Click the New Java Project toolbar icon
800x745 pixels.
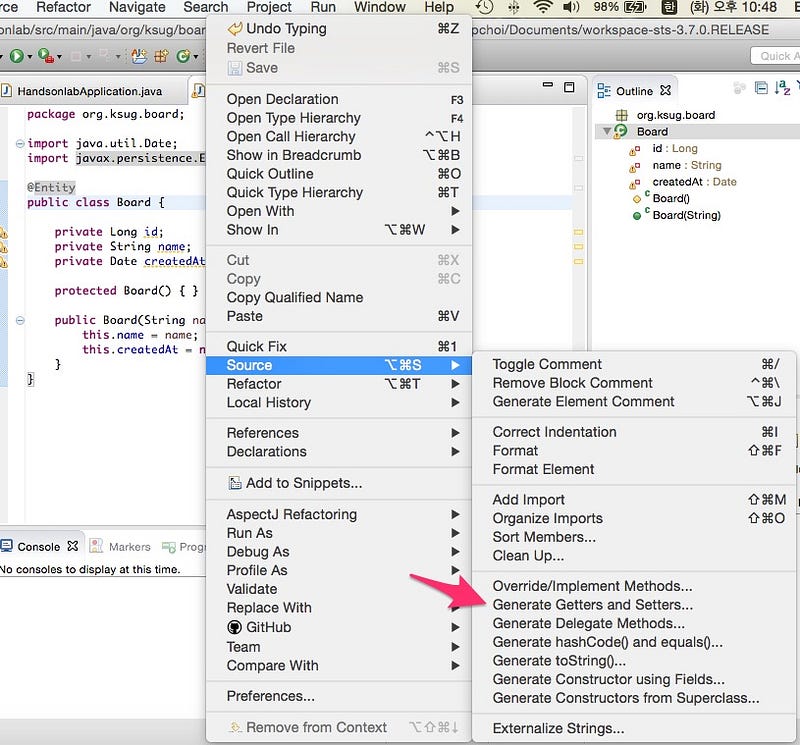point(139,56)
